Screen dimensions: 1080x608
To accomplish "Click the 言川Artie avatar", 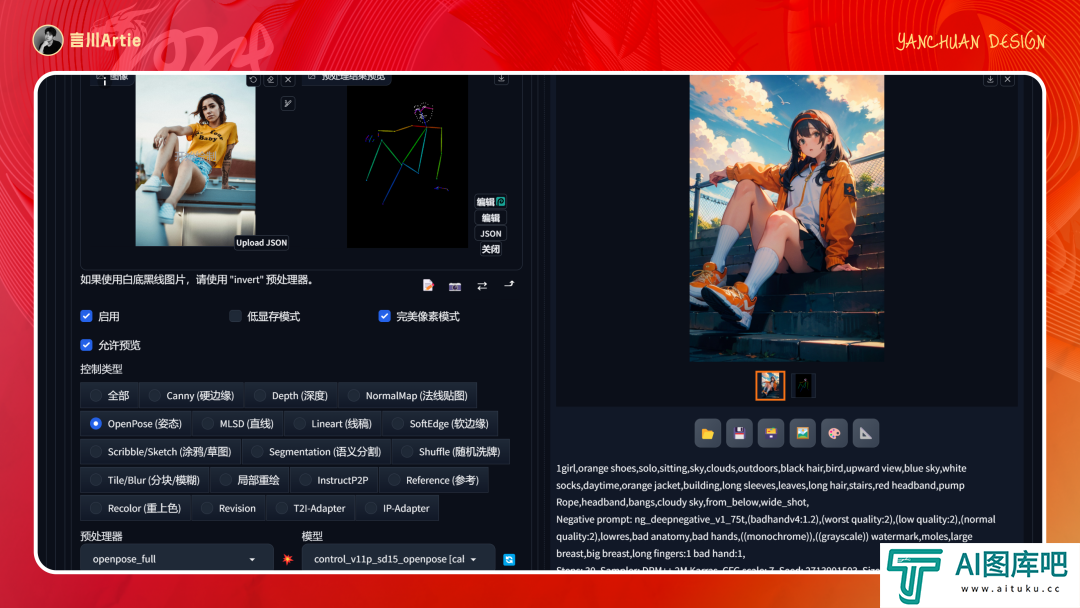I will [48, 40].
